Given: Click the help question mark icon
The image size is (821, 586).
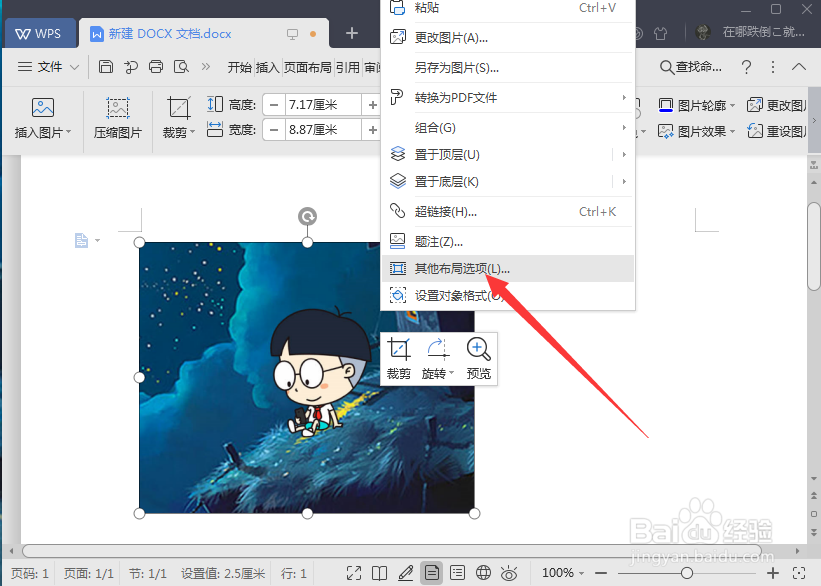Looking at the screenshot, I should coord(747,67).
